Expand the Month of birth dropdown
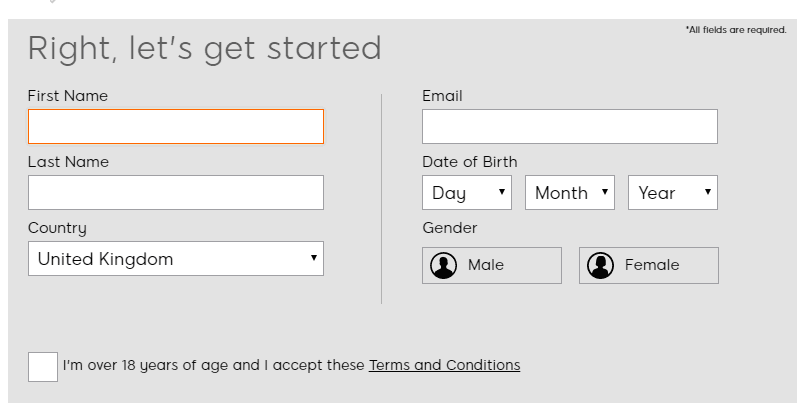This screenshot has width=806, height=412. [570, 193]
